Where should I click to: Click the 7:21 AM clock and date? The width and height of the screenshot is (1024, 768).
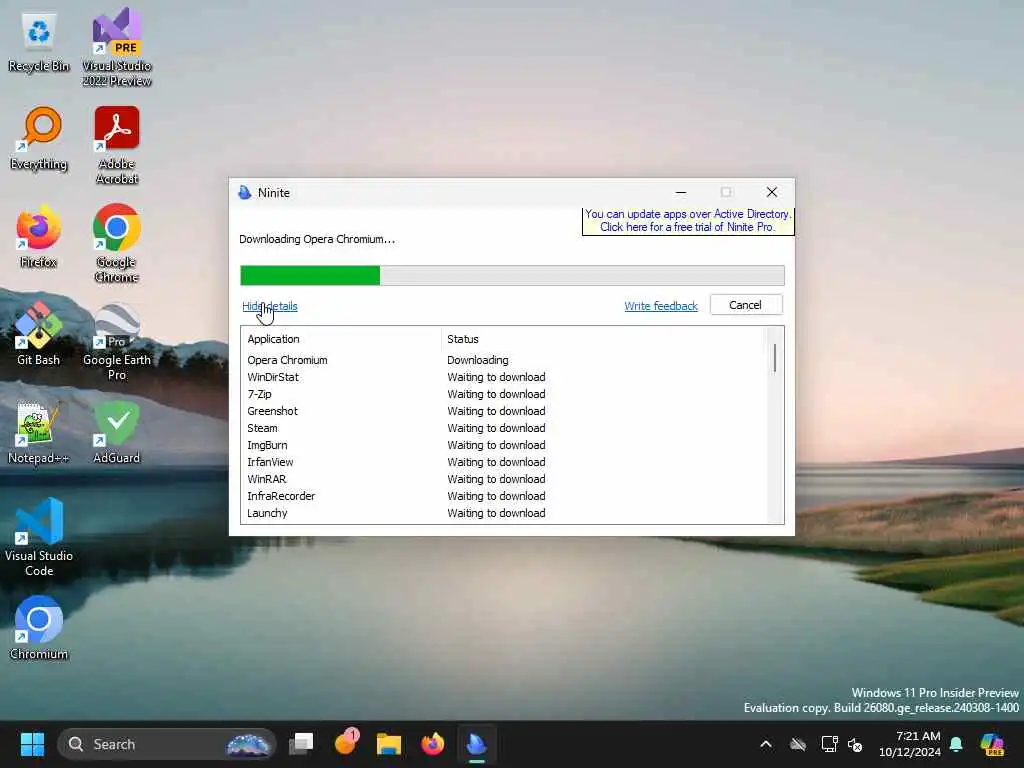910,744
